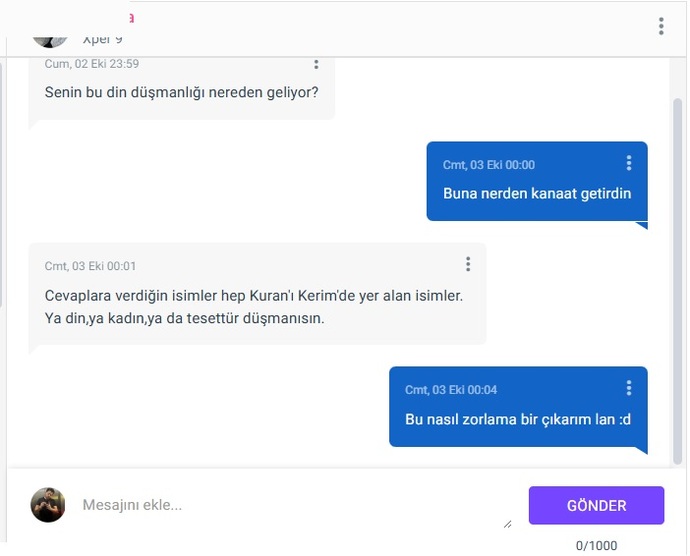
Task: Select 'Bu nasıl zorlama bir çıkarım lan :d' text
Action: 518,419
